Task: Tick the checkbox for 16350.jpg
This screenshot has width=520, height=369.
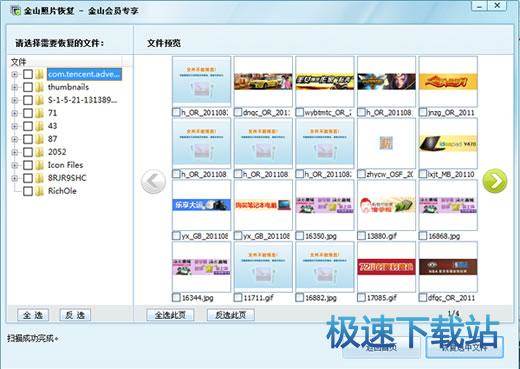Action: [300, 236]
